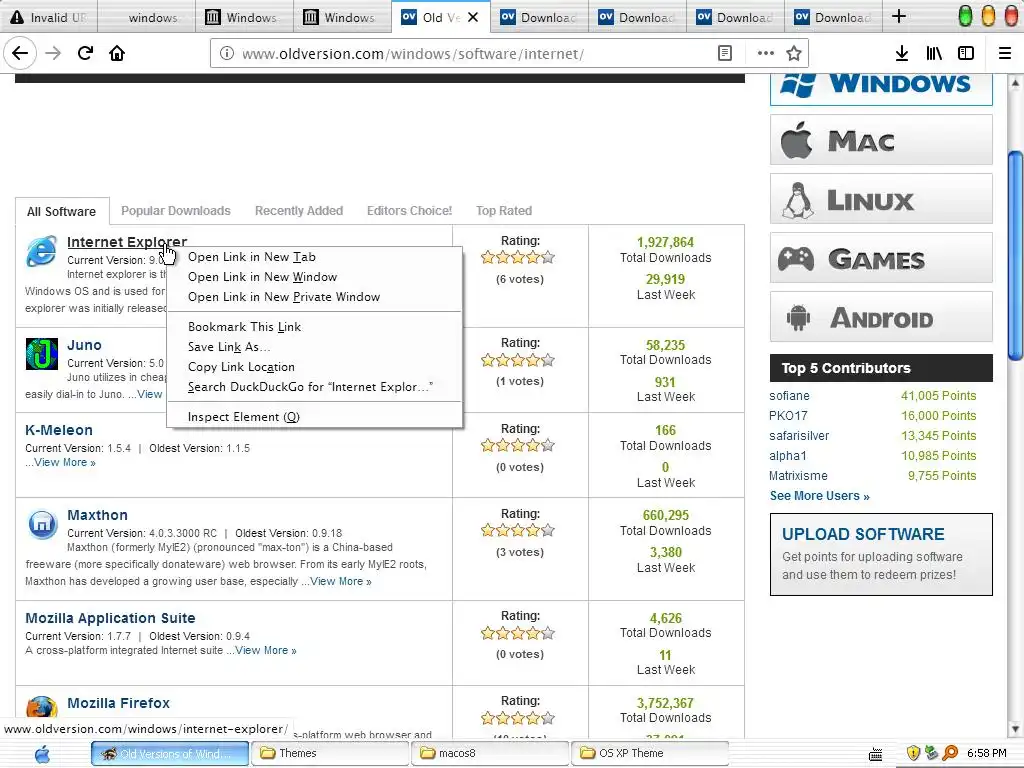This screenshot has height=768, width=1024.
Task: Switch to the first Download tab
Action: (539, 17)
